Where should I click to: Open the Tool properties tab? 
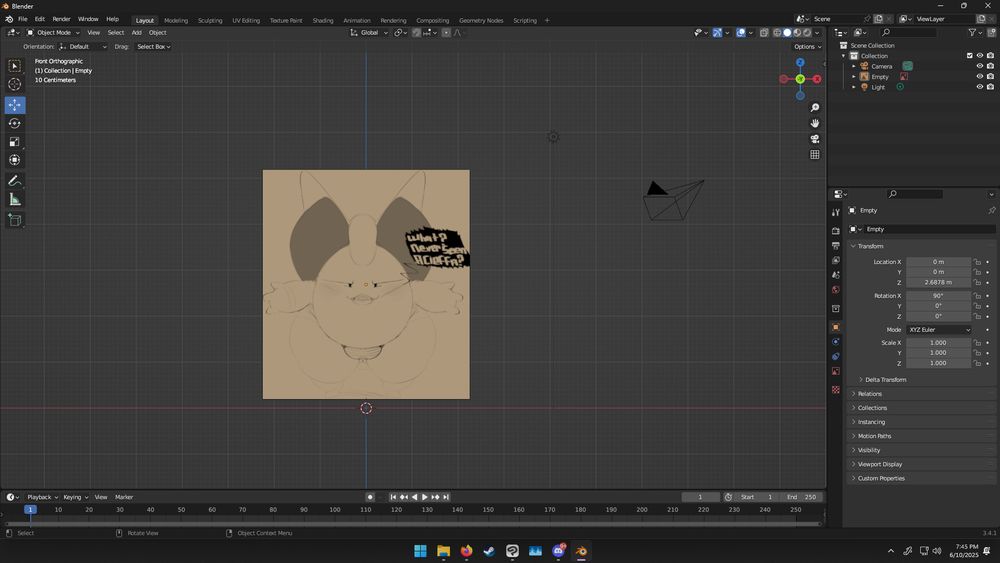(835, 212)
